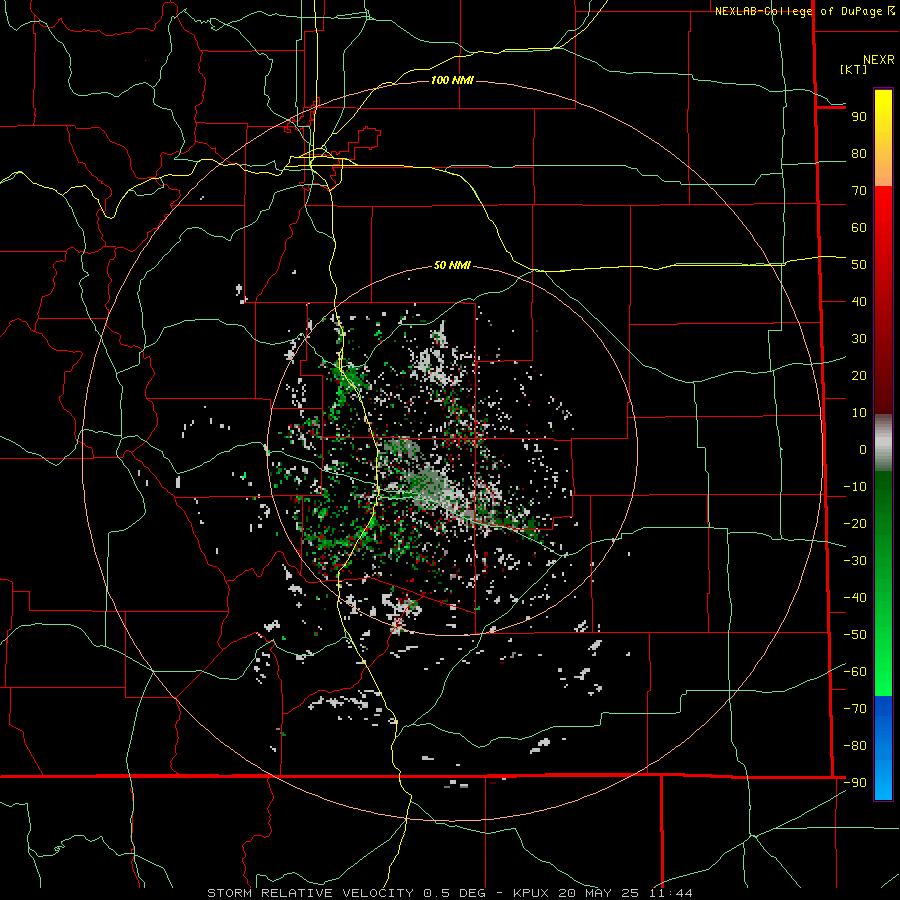
Task: Click the -30 value on velocity scale
Action: 855,561
